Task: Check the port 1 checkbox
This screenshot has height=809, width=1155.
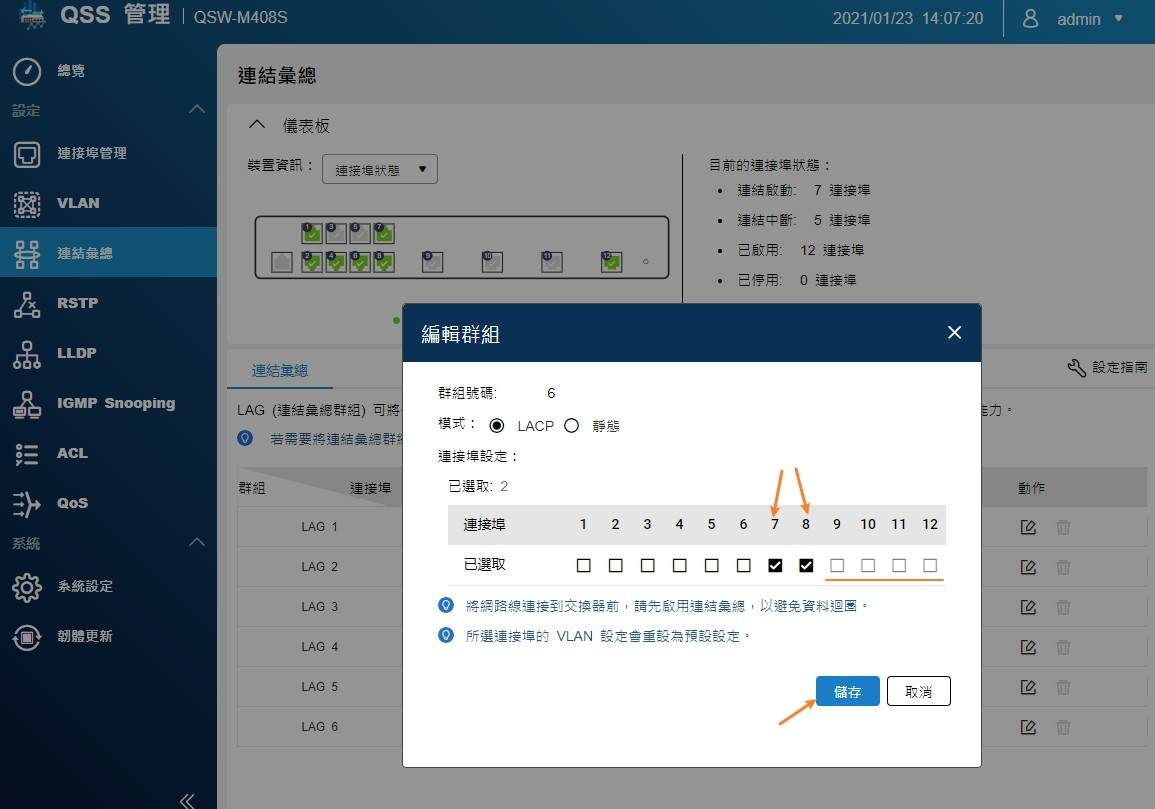Action: click(583, 565)
